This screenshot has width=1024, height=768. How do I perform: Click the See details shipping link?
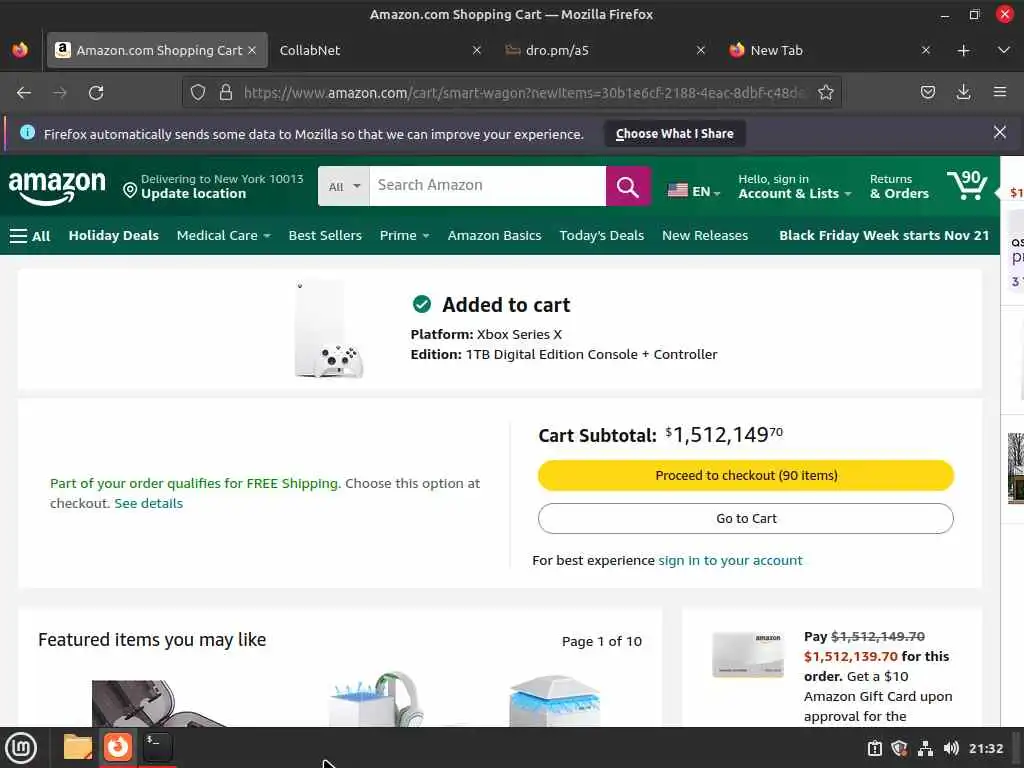click(x=148, y=504)
